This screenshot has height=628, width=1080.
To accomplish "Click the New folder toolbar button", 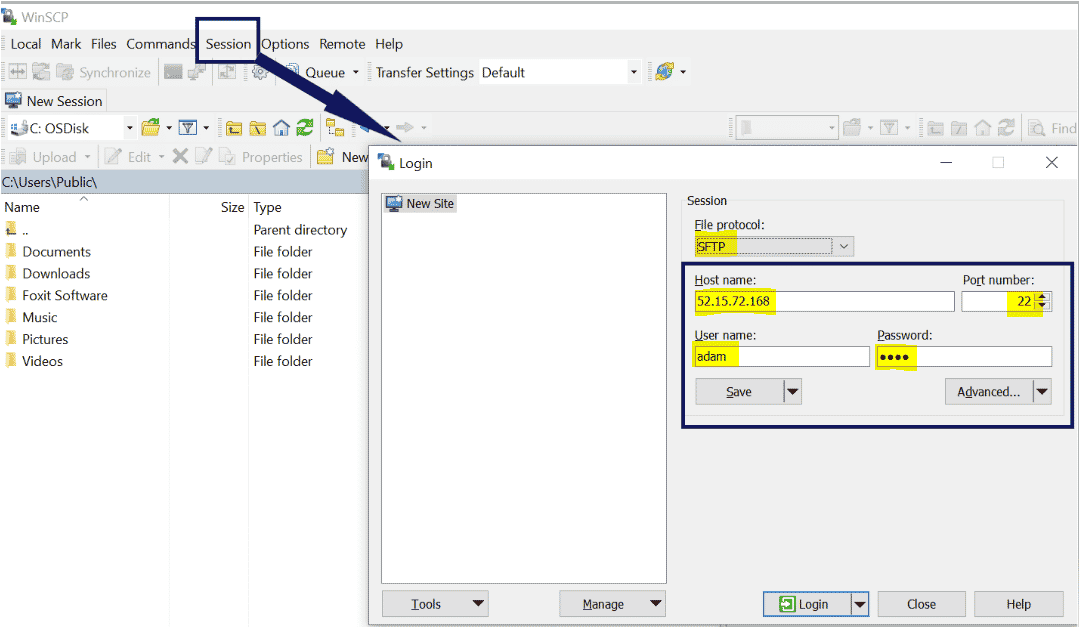I will pyautogui.click(x=343, y=157).
